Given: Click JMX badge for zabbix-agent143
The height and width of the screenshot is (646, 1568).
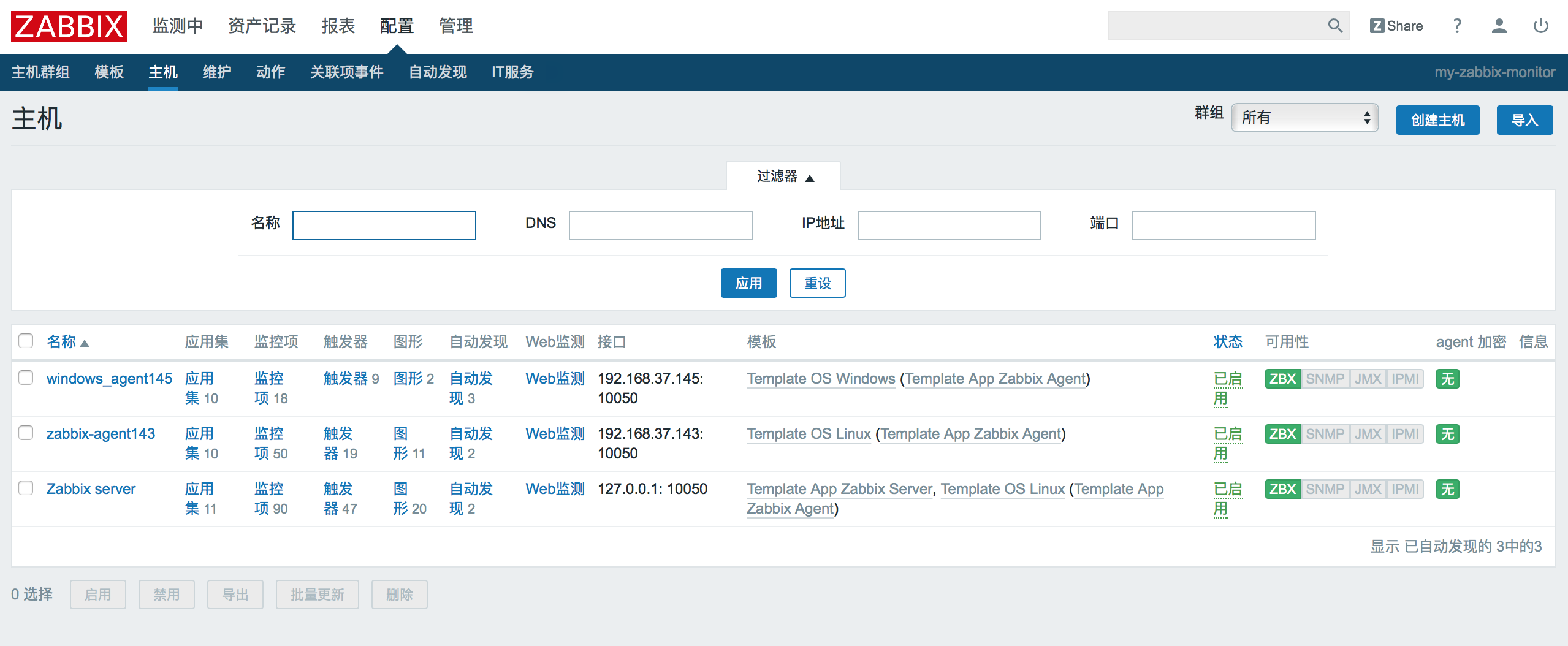Looking at the screenshot, I should point(1368,434).
